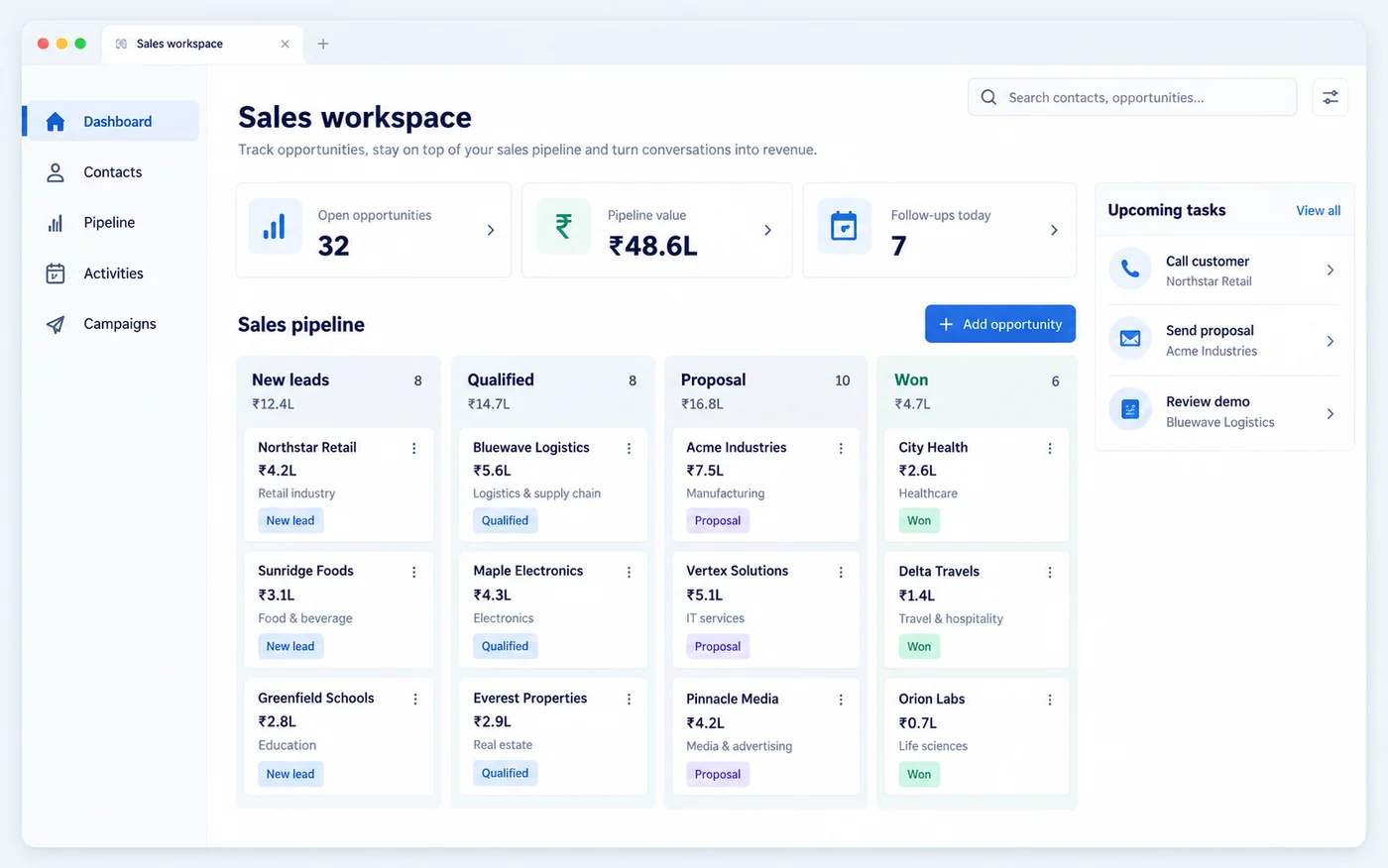Open City Health card options menu
The image size is (1388, 868).
[1050, 449]
